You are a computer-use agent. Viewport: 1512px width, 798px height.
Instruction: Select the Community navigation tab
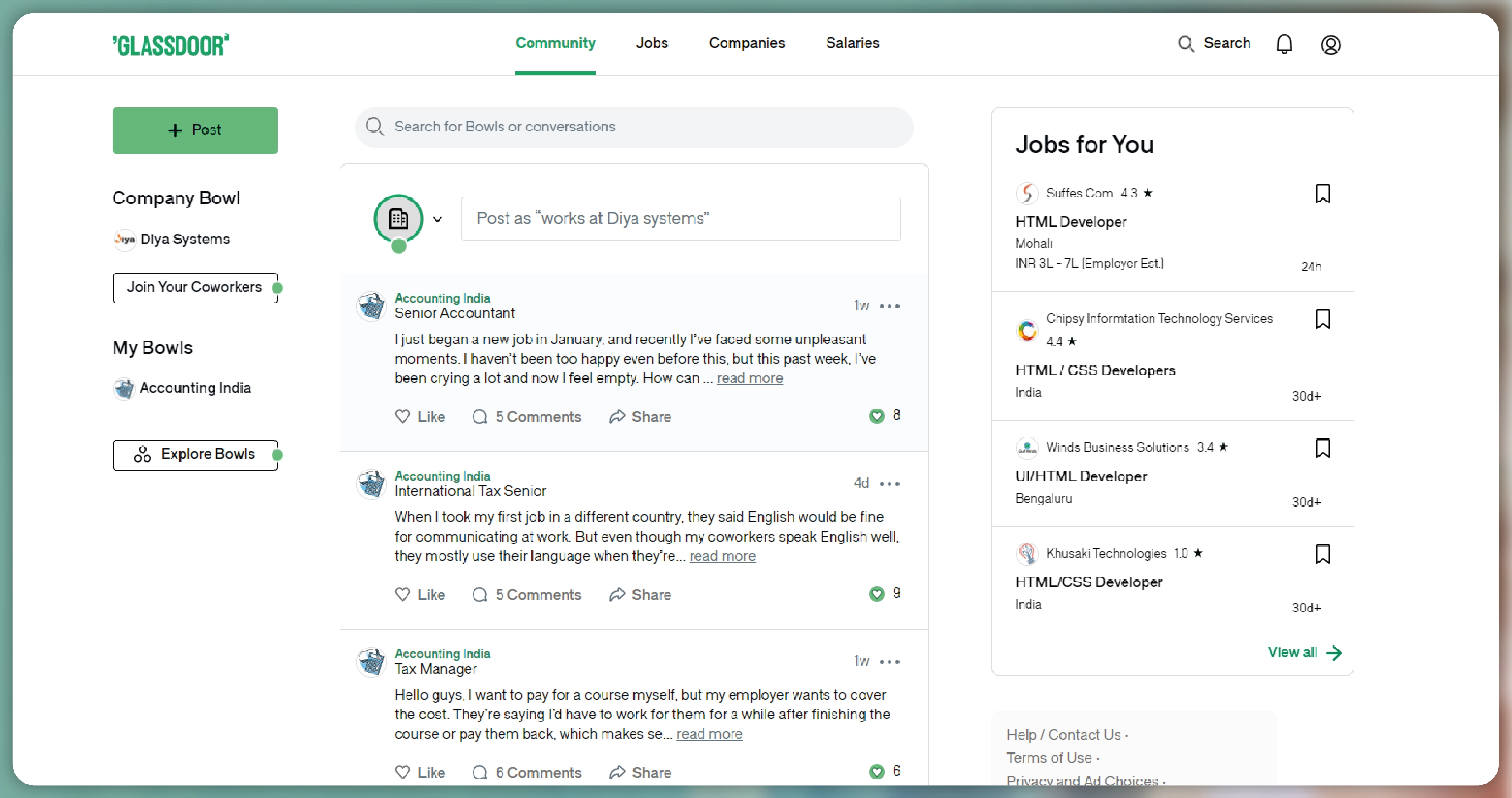click(x=555, y=44)
